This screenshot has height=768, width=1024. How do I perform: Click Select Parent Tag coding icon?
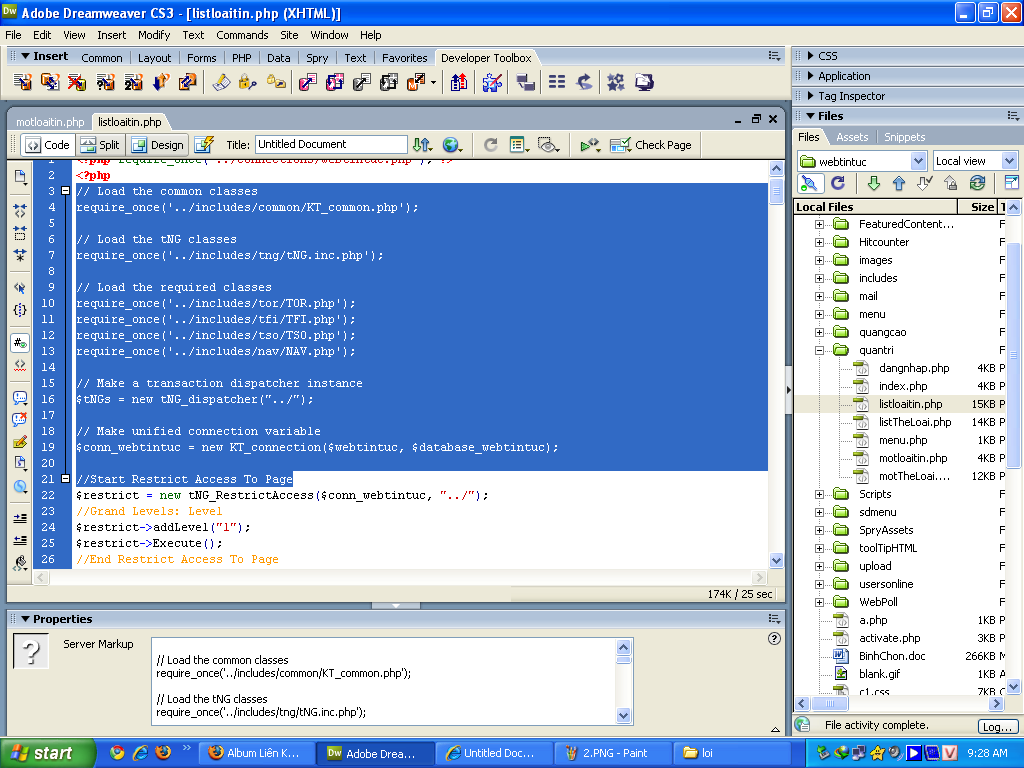coord(20,287)
